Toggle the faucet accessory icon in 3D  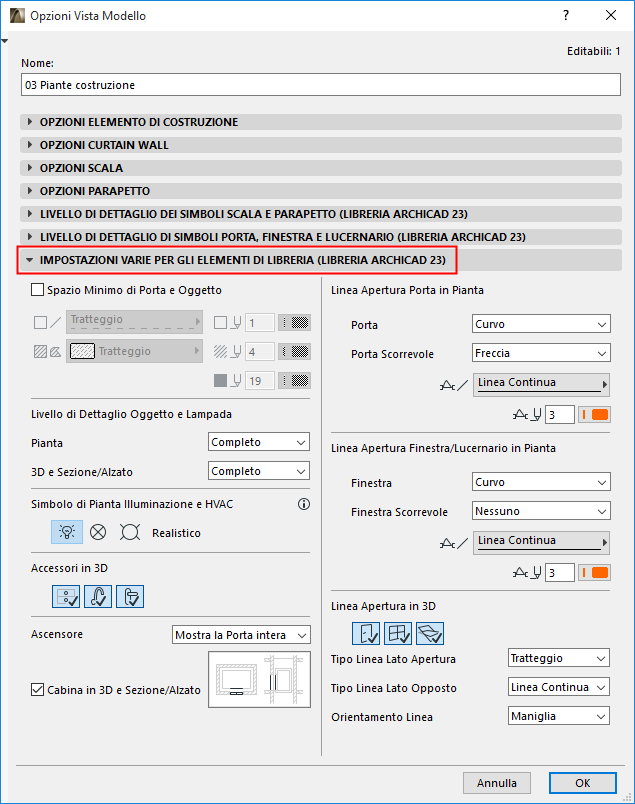coord(98,596)
